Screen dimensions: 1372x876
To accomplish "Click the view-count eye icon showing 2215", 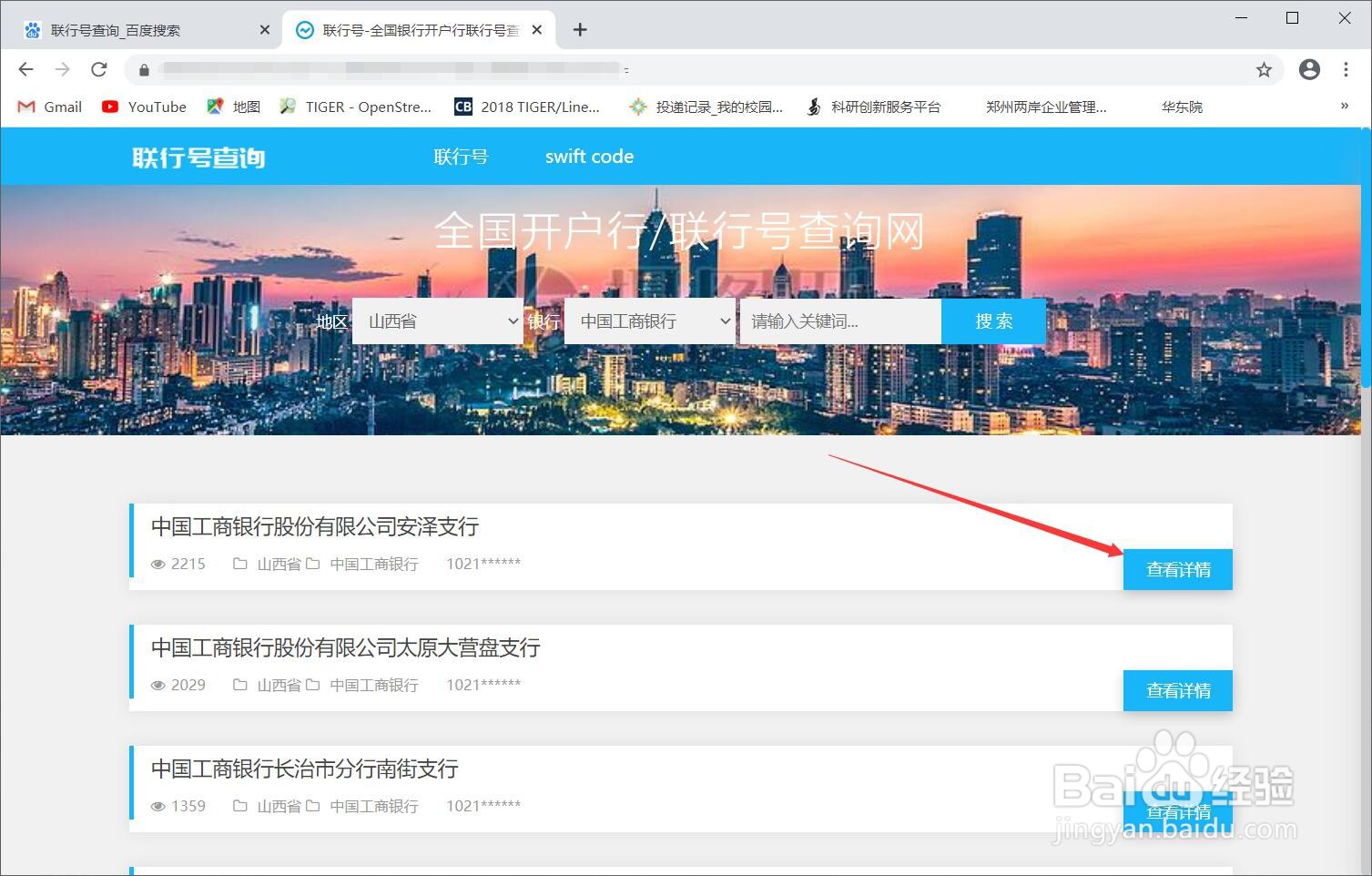I will coord(158,564).
